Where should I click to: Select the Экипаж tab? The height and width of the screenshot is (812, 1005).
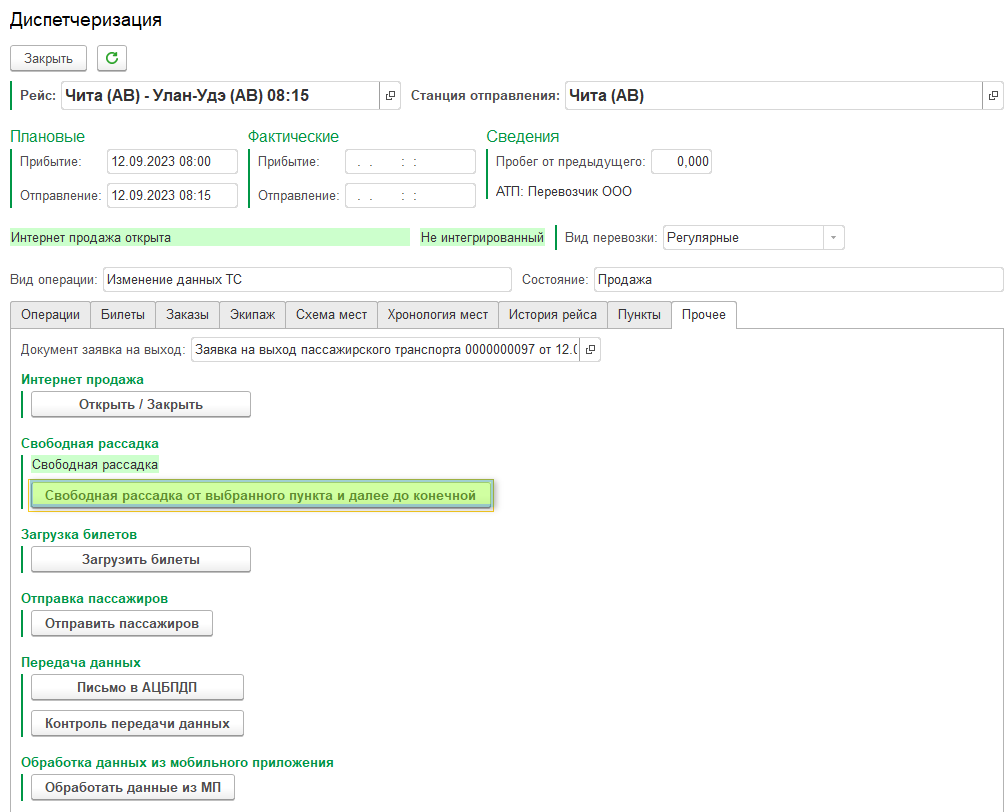(252, 315)
